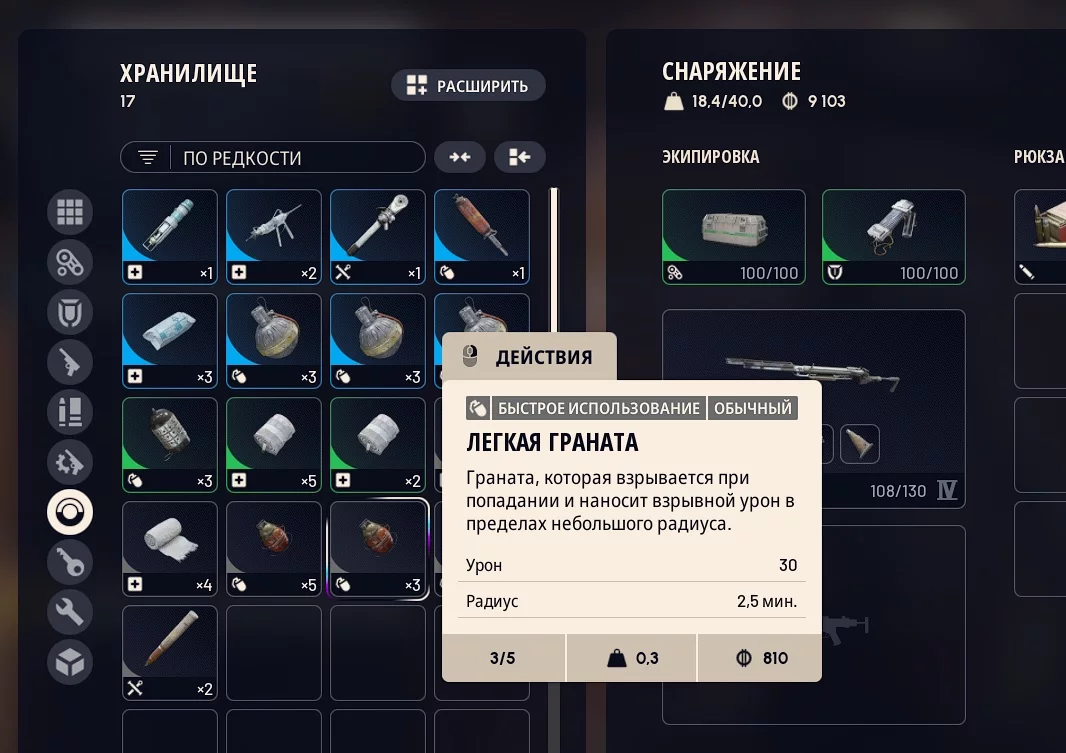Click the move-all-to-storage arrow button
This screenshot has height=753, width=1066.
point(520,158)
